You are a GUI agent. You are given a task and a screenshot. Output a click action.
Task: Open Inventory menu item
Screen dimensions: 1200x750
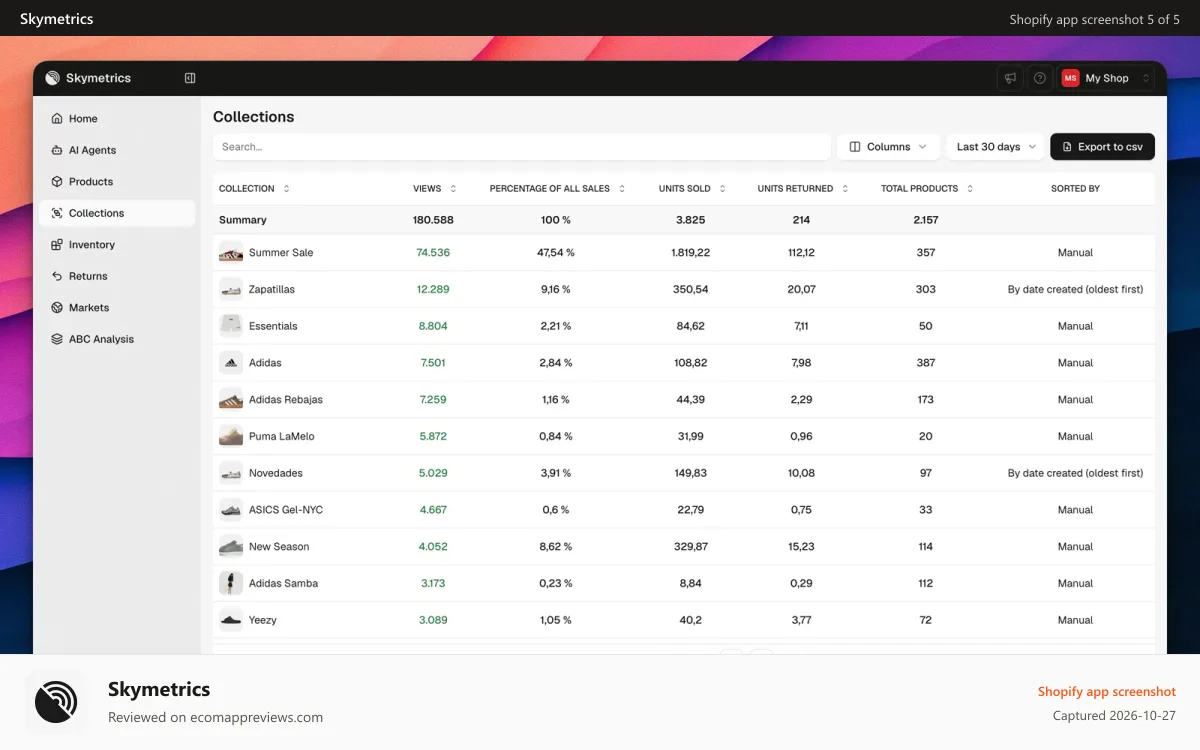coord(117,245)
